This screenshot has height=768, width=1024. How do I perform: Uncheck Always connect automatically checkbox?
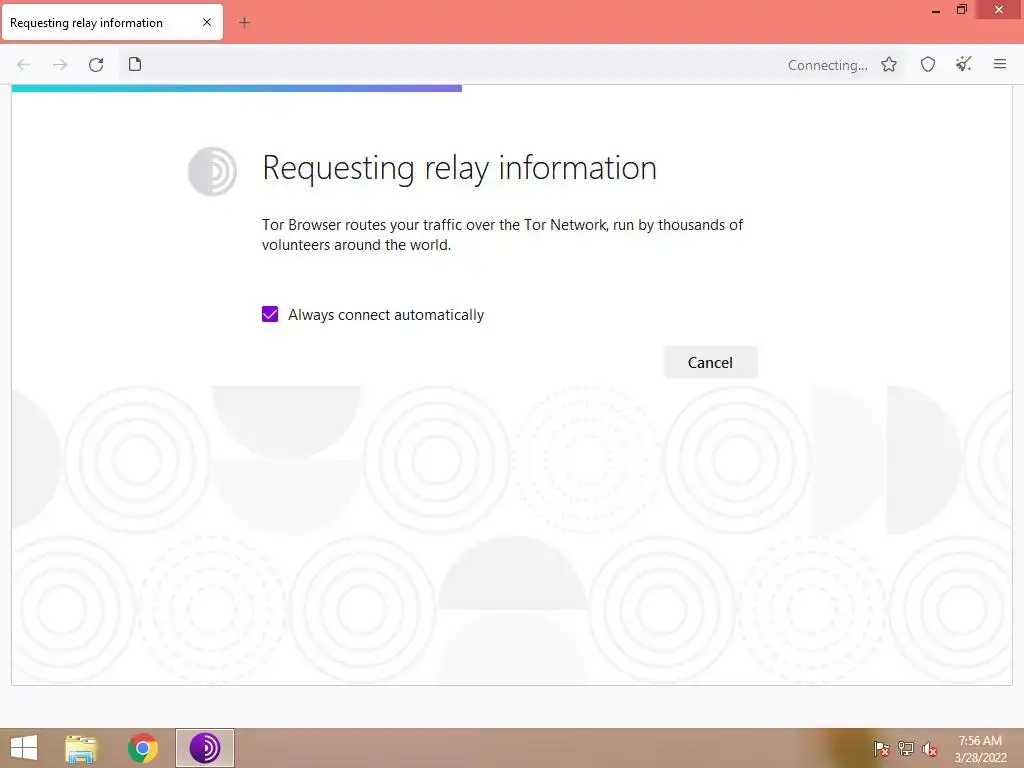(x=270, y=314)
